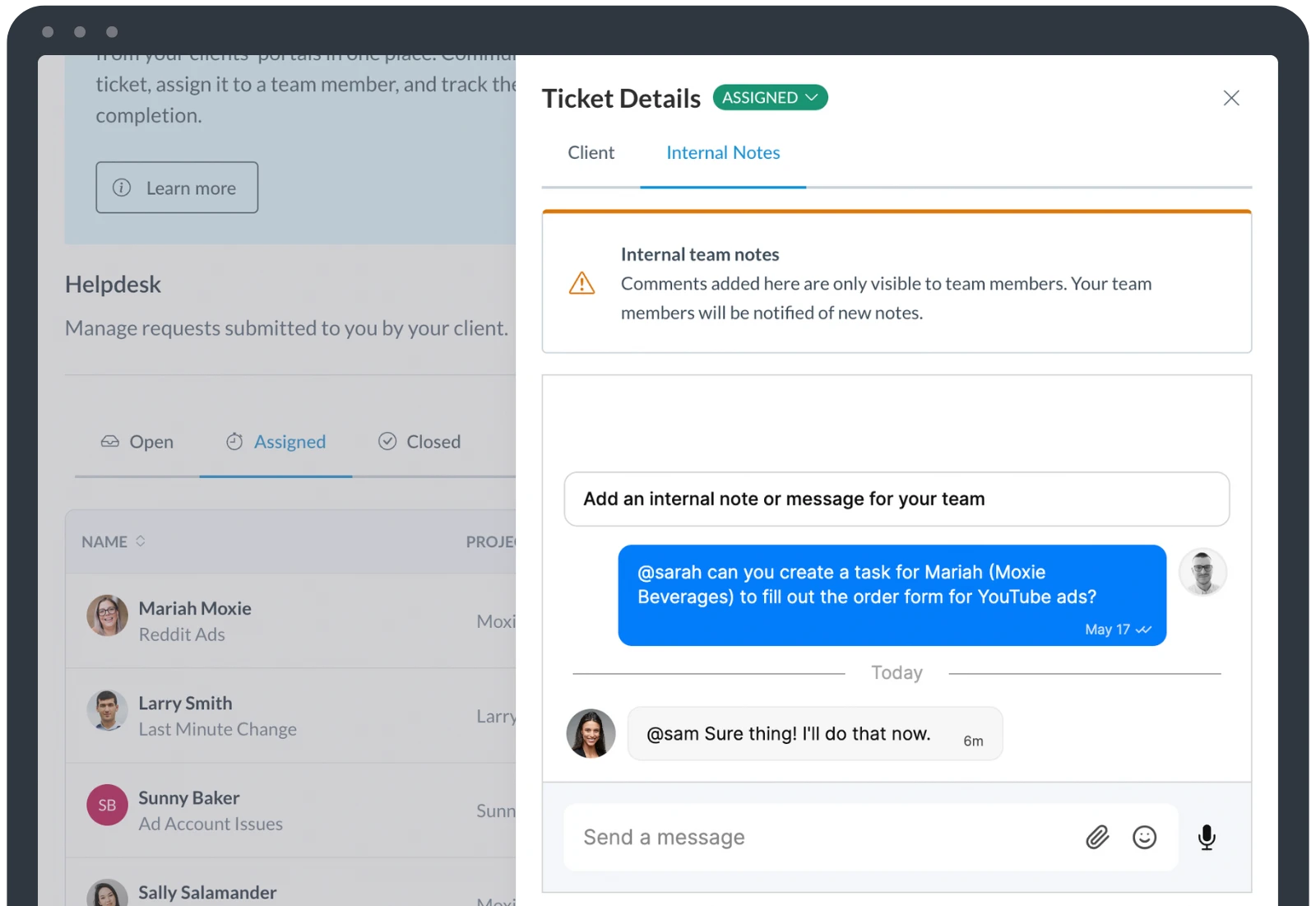This screenshot has width=1316, height=906.
Task: Click the warning triangle on internal notes banner
Action: [582, 283]
